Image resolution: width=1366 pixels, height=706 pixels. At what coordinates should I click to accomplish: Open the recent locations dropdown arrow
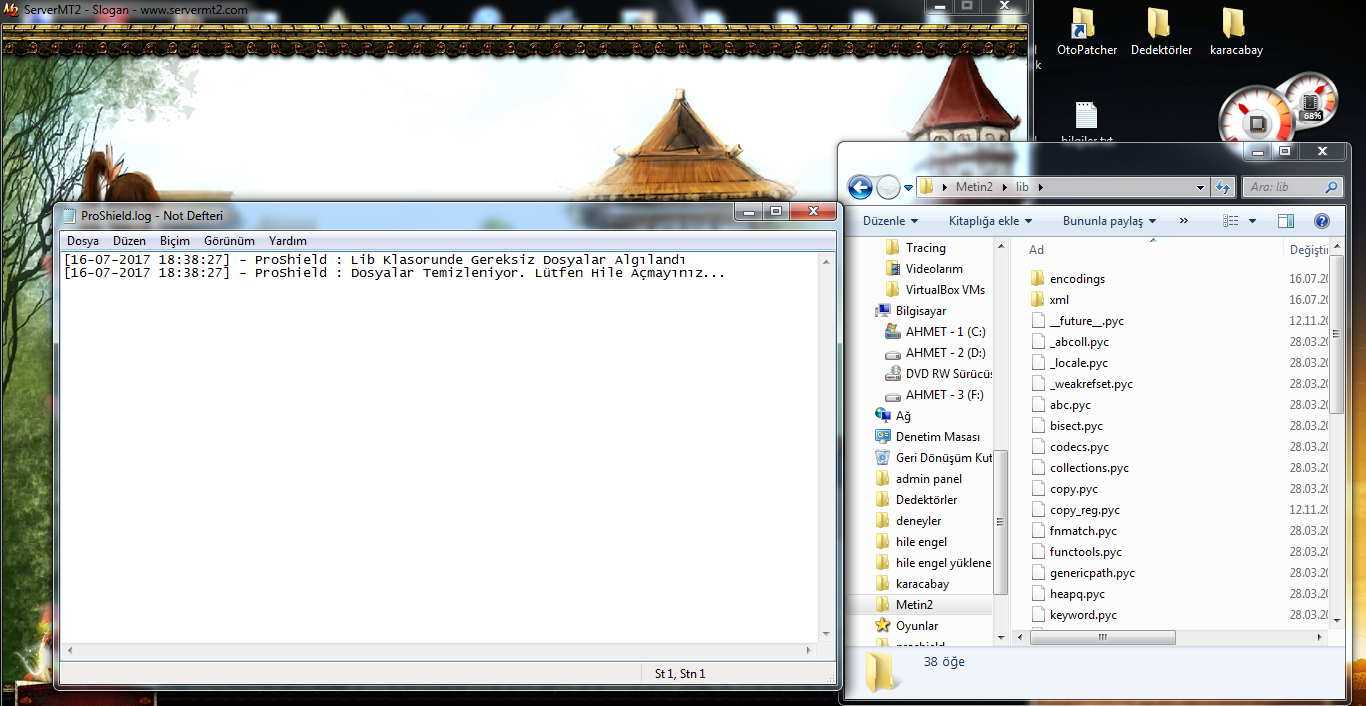click(908, 187)
